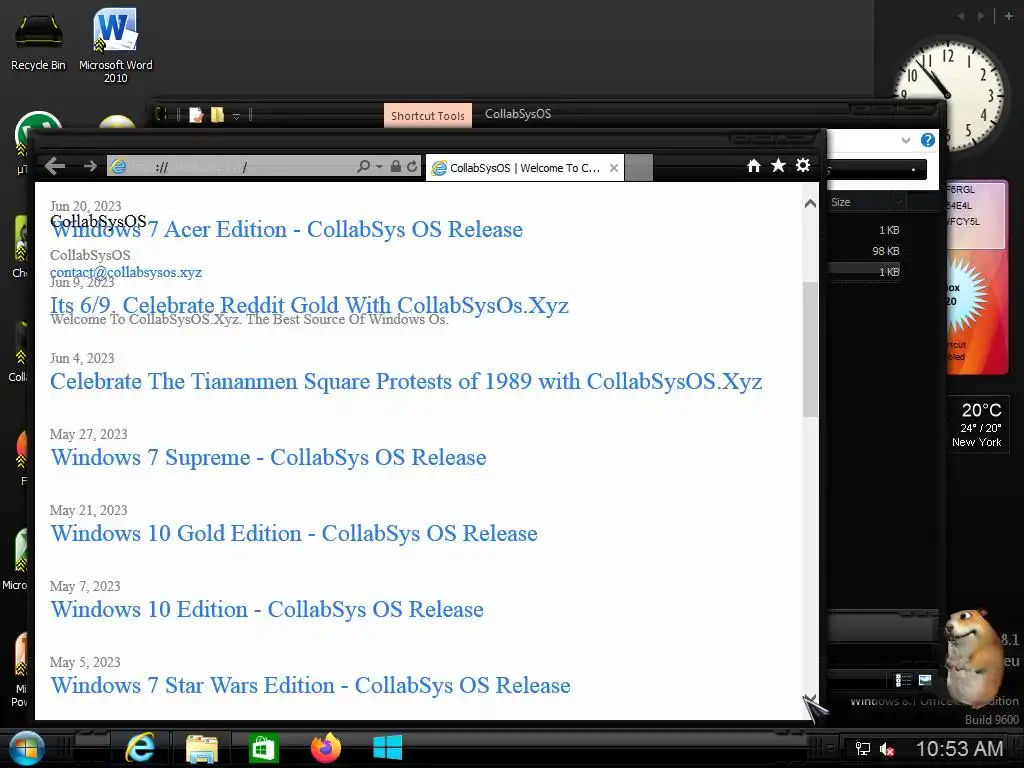The image size is (1024, 768).
Task: Click the page scrollbar up arrow
Action: click(x=810, y=204)
